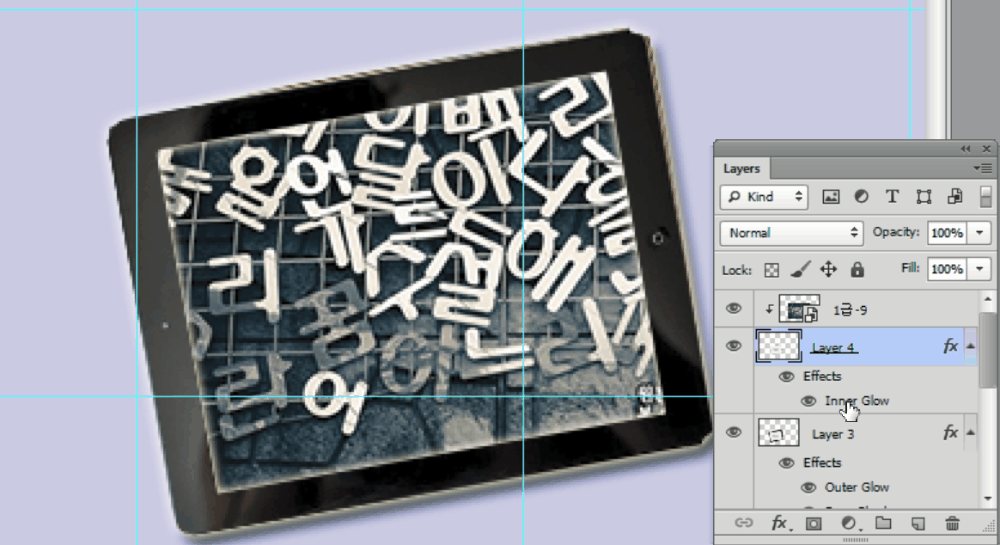The height and width of the screenshot is (545, 1000).
Task: Create a new group folder icon
Action: click(x=883, y=523)
